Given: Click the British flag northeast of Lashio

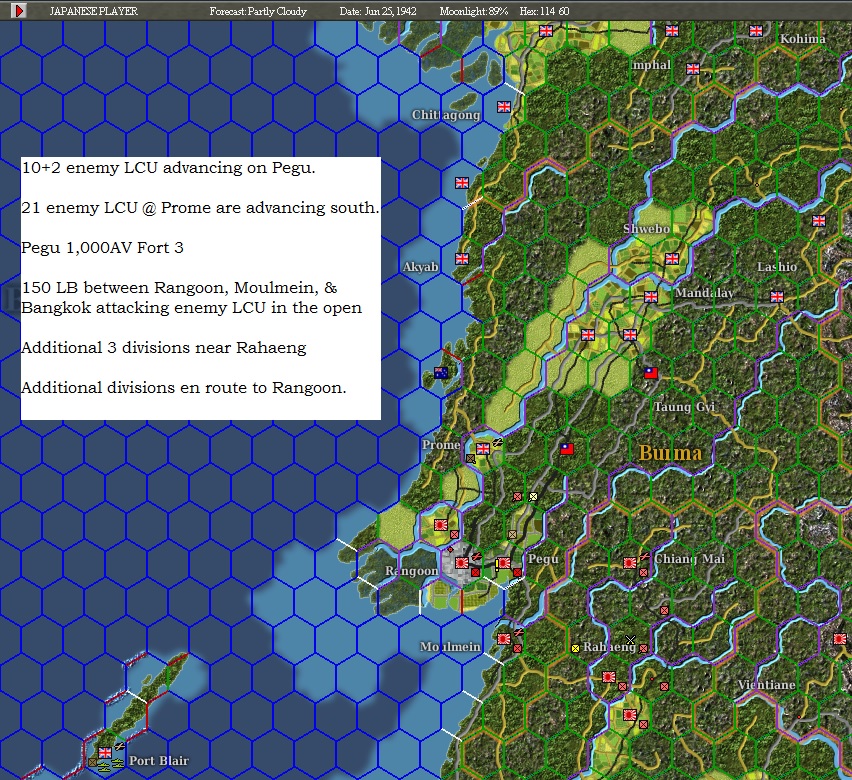Looking at the screenshot, I should (819, 221).
